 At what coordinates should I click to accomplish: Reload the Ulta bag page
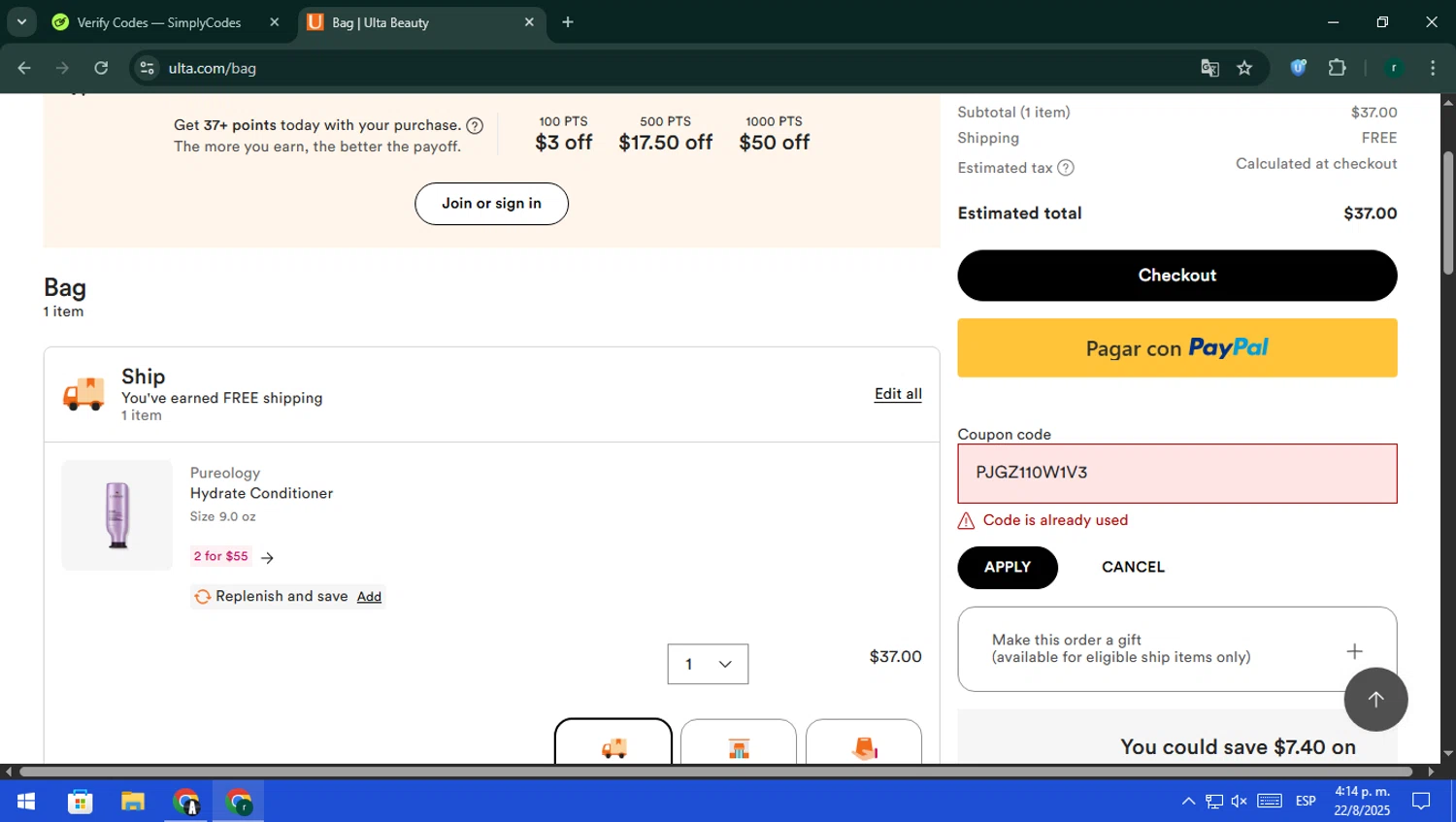(x=101, y=68)
